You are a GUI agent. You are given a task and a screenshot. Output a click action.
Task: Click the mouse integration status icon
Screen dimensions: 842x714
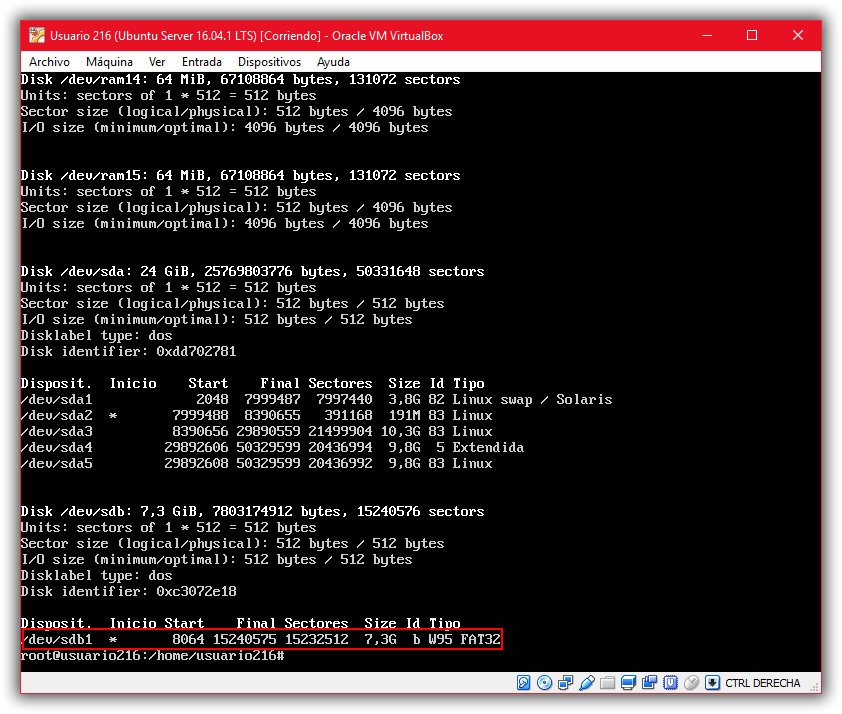pyautogui.click(x=691, y=683)
